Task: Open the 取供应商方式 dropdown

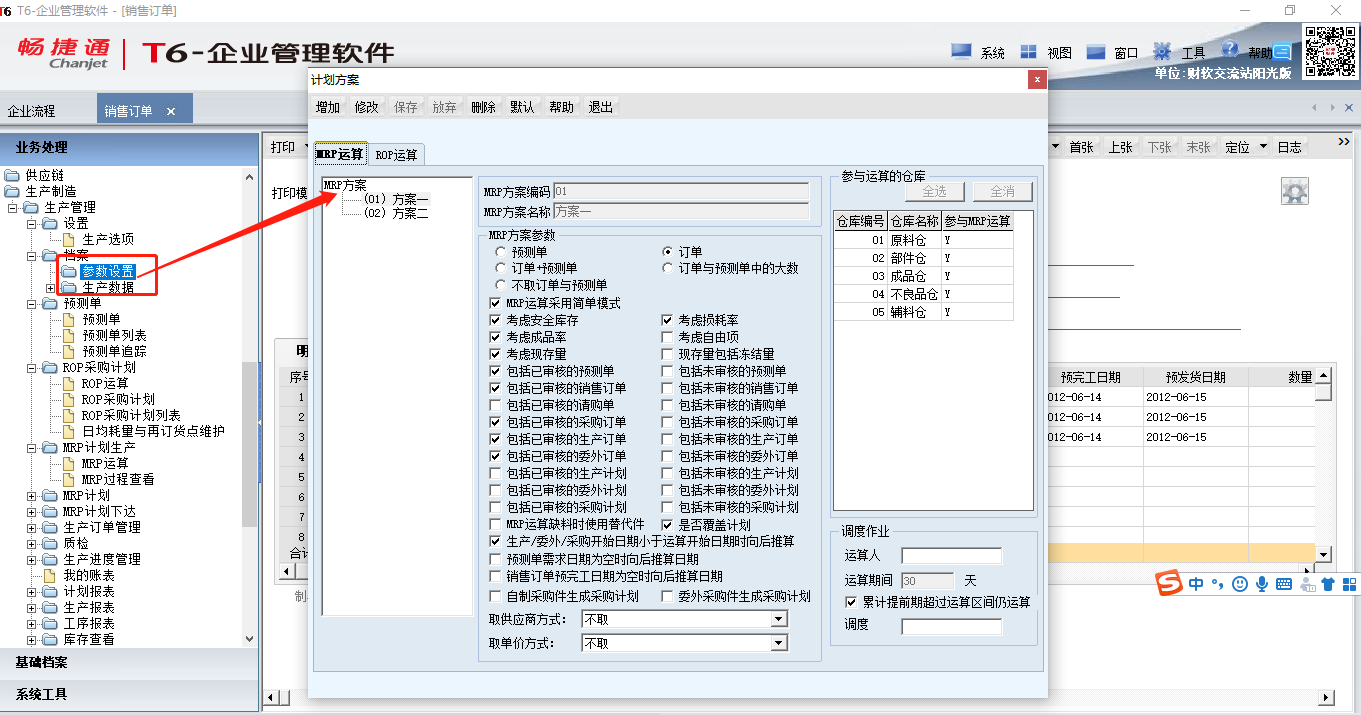Action: [x=779, y=620]
